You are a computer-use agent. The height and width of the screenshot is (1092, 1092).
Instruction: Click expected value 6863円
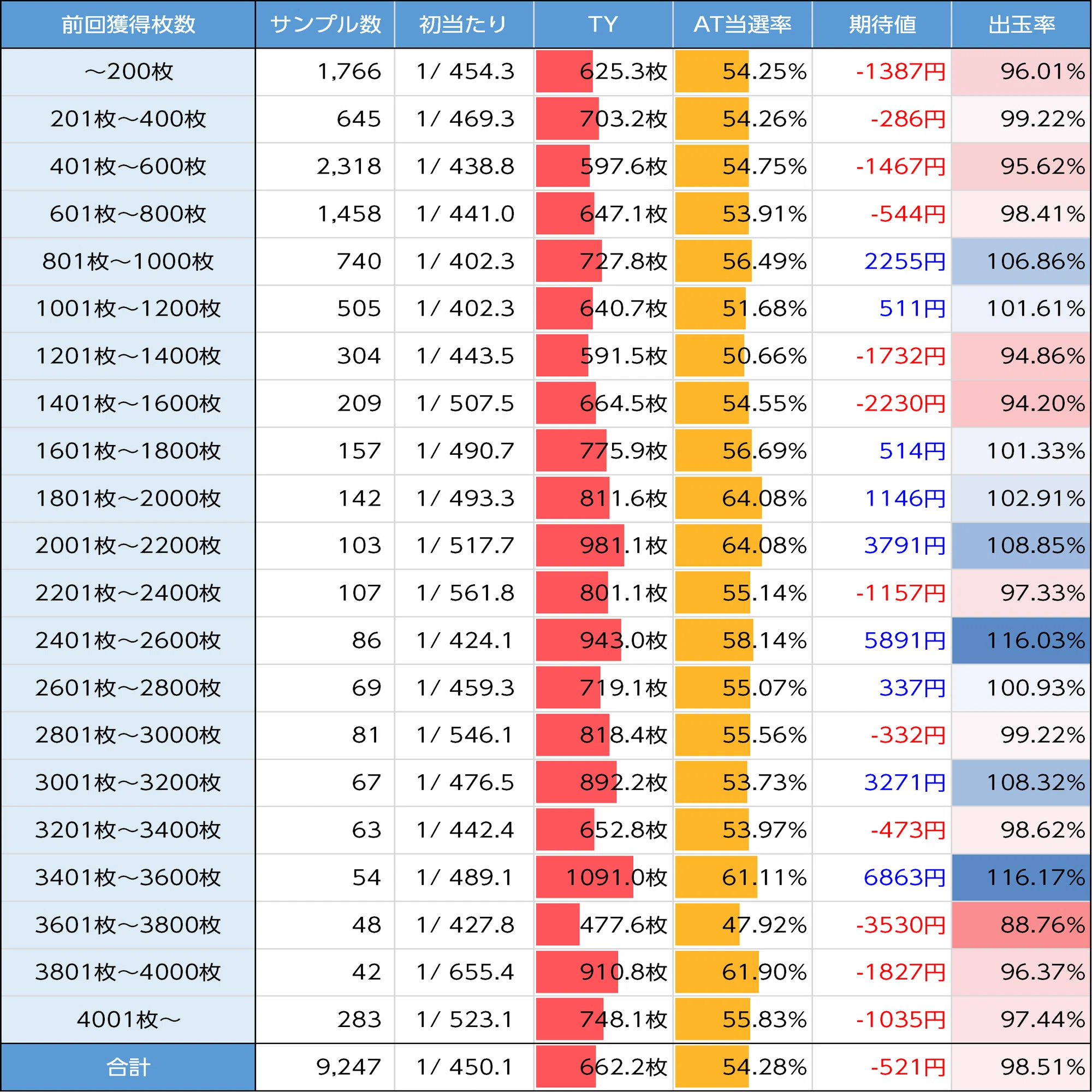point(905,877)
